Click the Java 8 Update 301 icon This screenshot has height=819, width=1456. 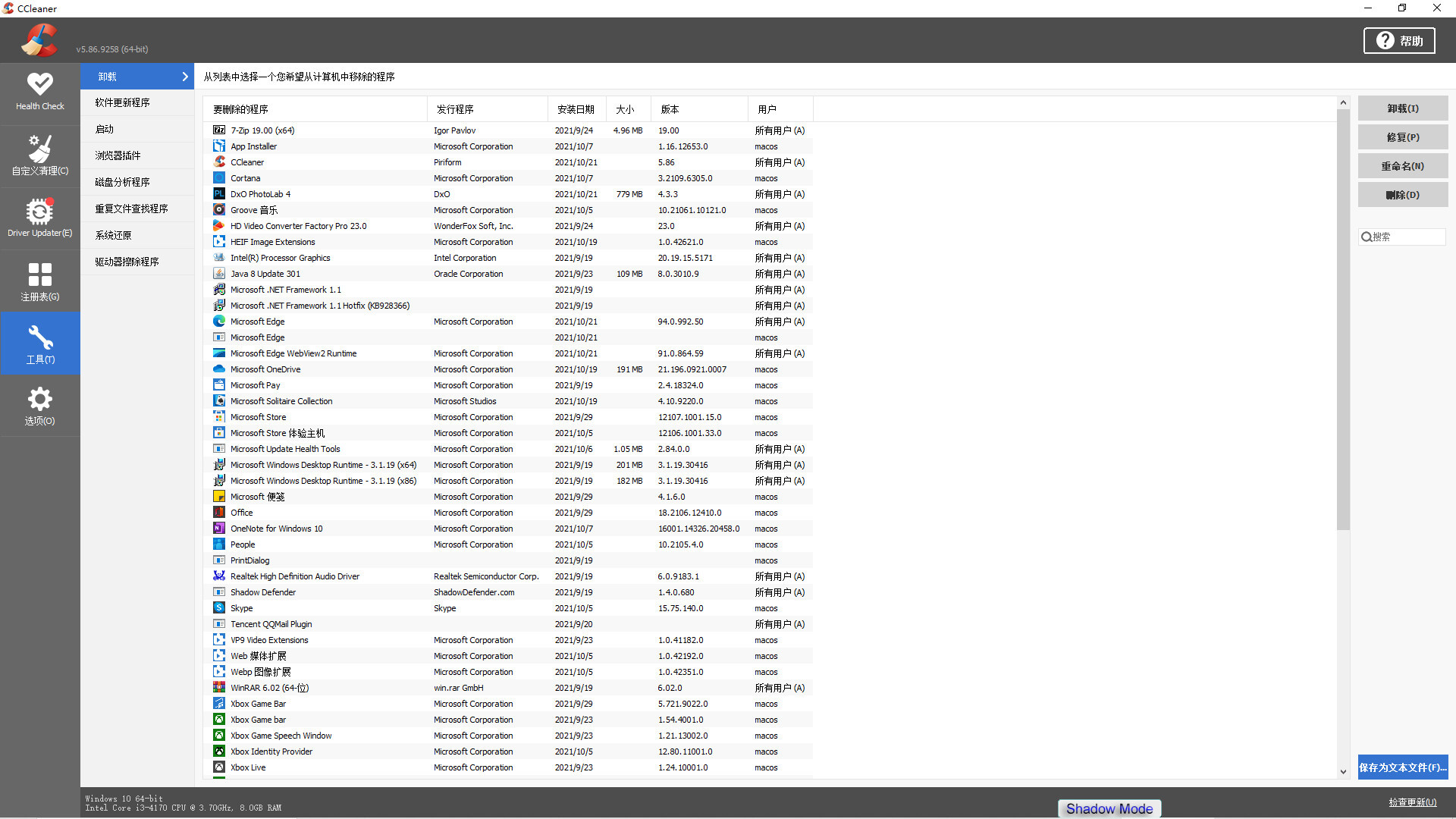219,274
